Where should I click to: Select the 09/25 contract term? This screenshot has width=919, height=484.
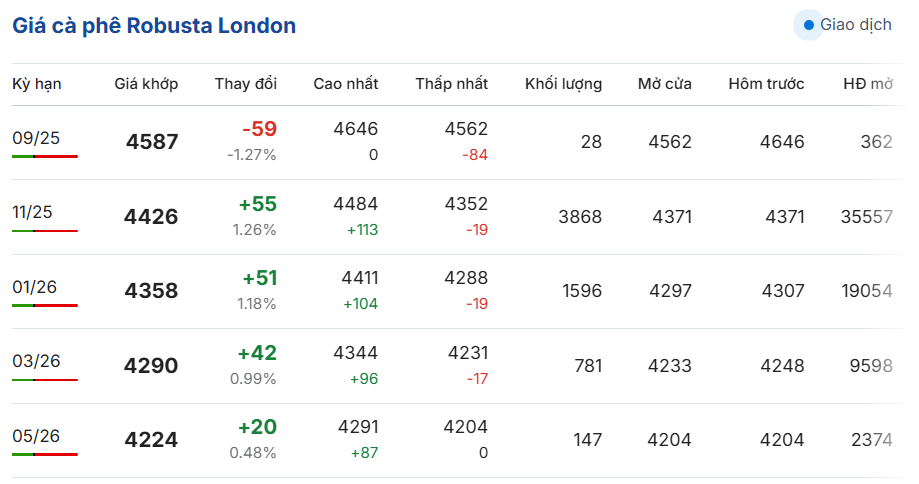[36, 138]
